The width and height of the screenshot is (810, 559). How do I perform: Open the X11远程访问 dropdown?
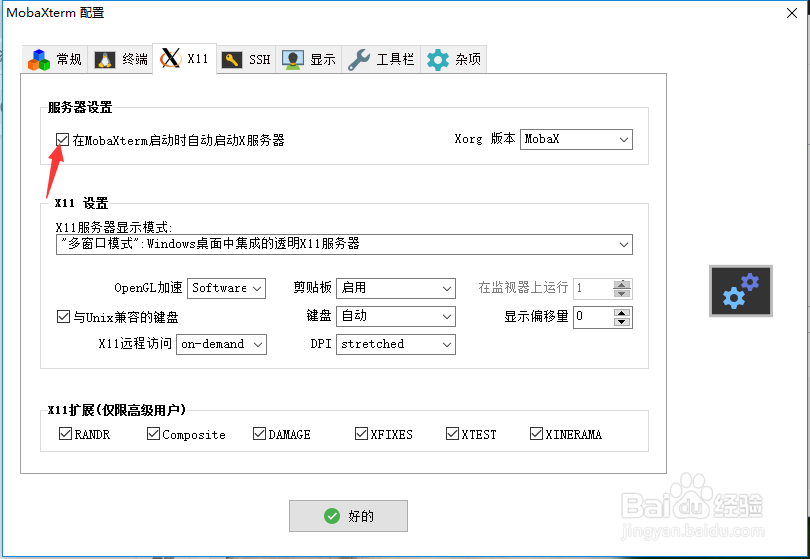[221, 345]
